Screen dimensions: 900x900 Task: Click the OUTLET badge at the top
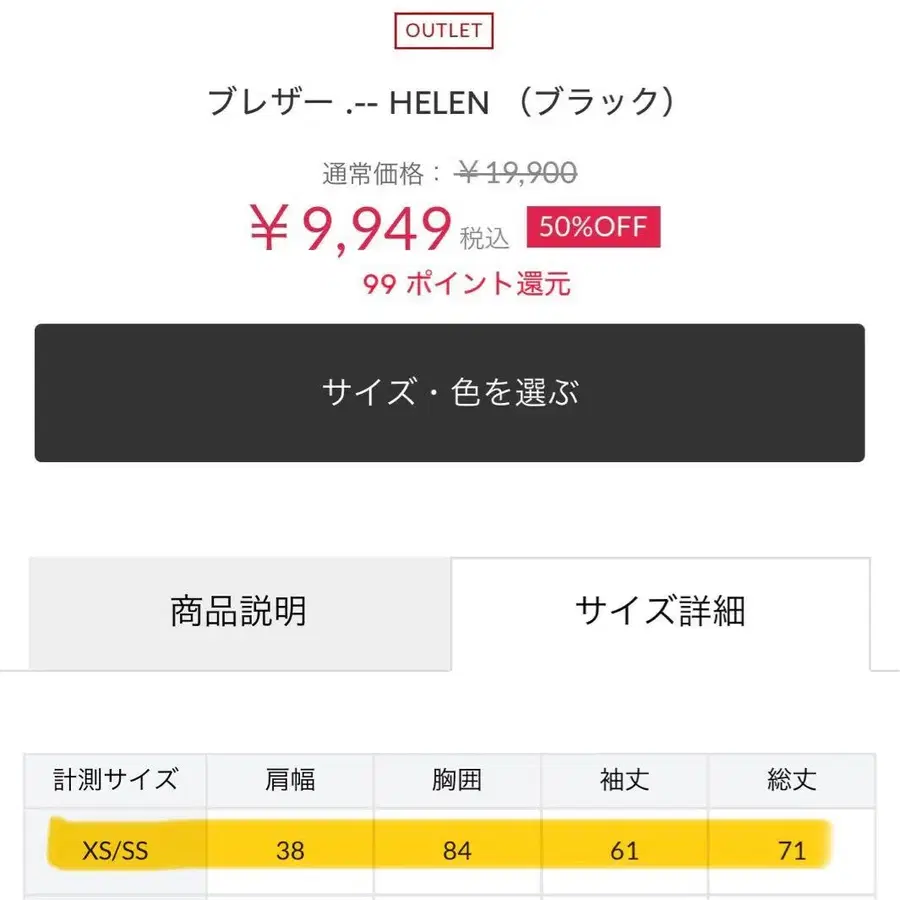(x=444, y=30)
